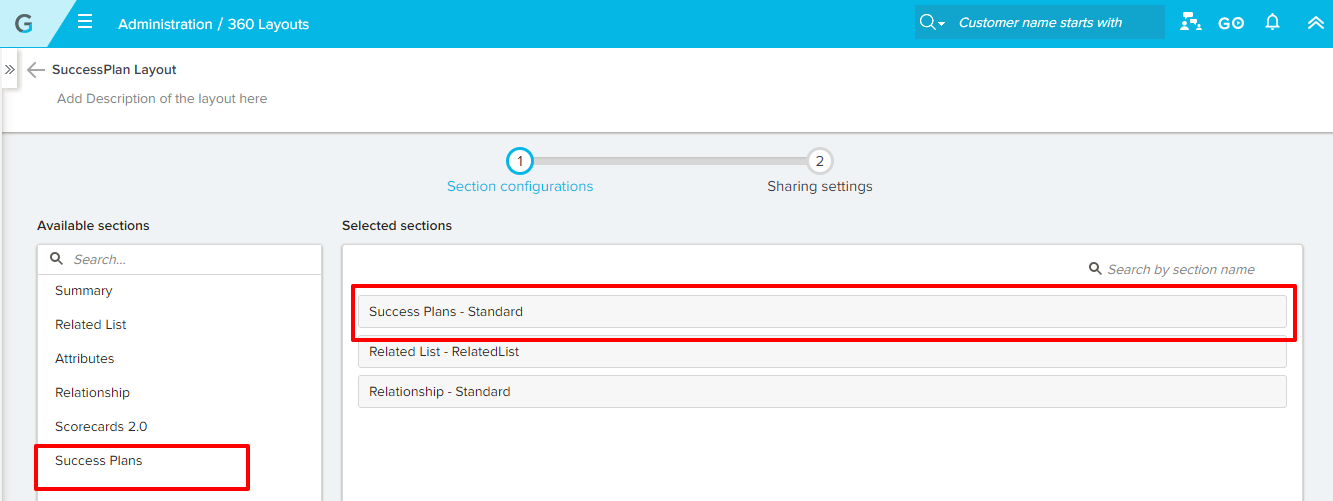The height and width of the screenshot is (501, 1333).
Task: Expand the collapsed left side panel
Action: [x=9, y=70]
